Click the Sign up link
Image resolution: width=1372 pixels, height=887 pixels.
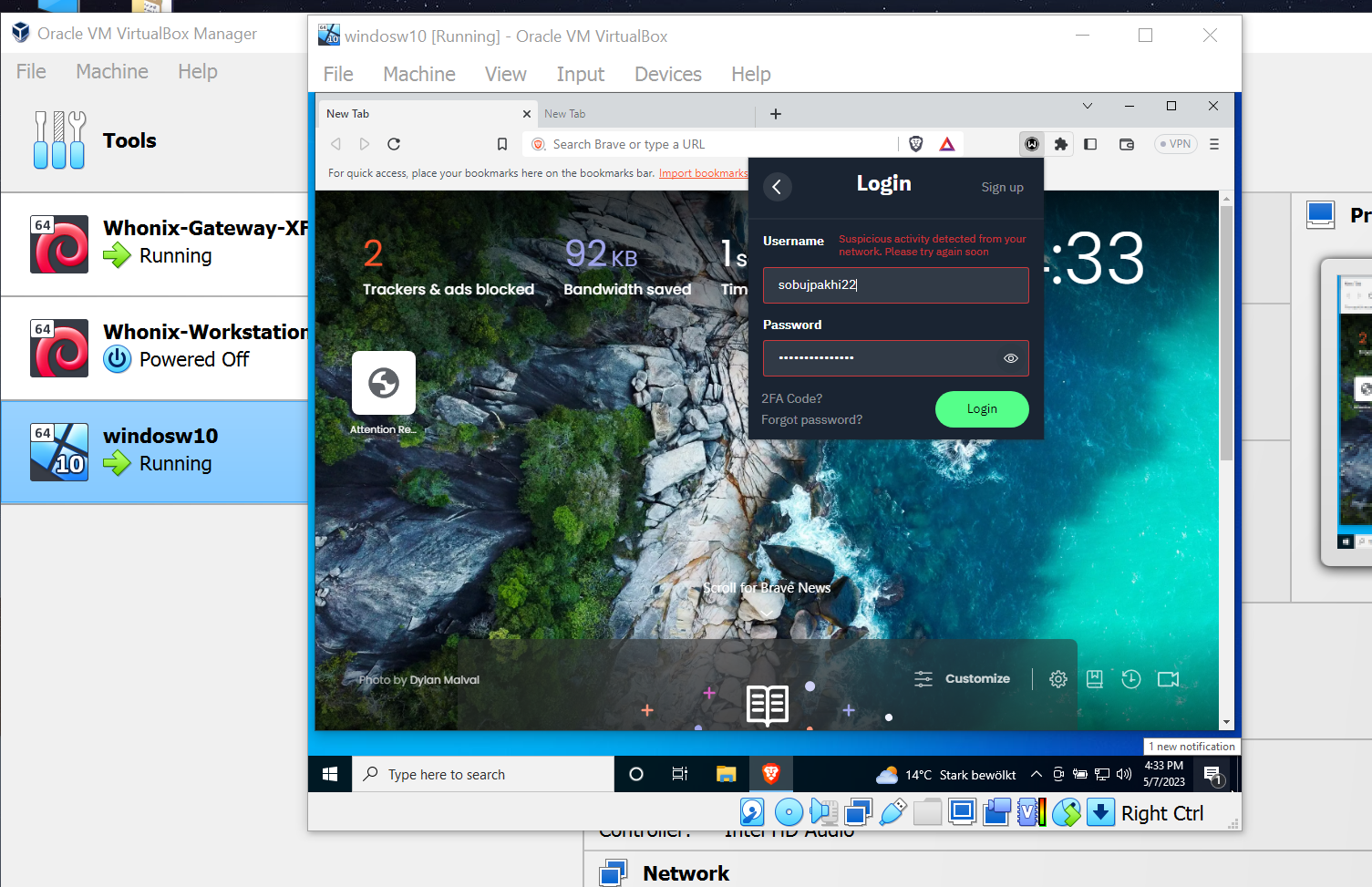pyautogui.click(x=1002, y=187)
